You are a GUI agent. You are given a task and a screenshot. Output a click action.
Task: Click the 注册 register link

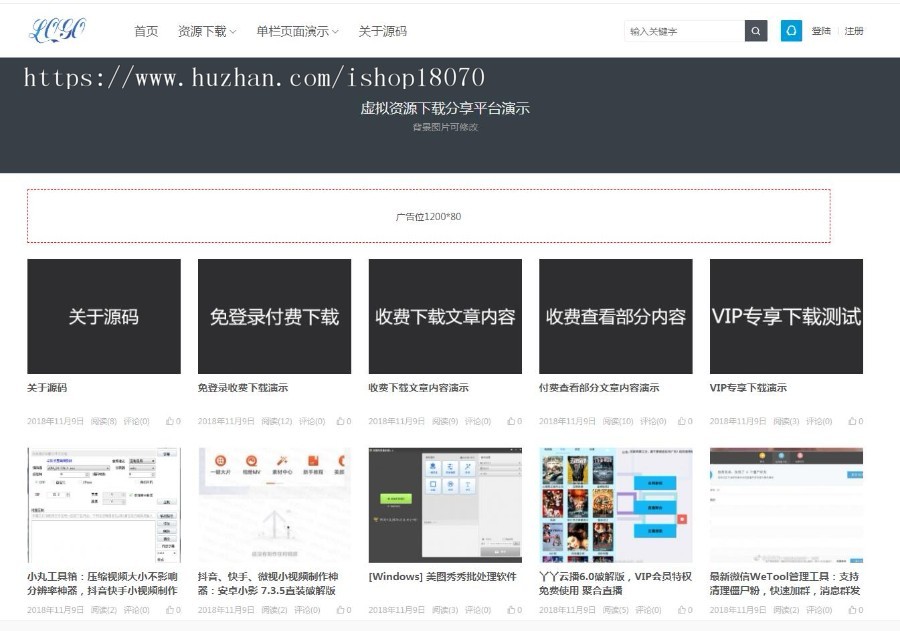(853, 30)
